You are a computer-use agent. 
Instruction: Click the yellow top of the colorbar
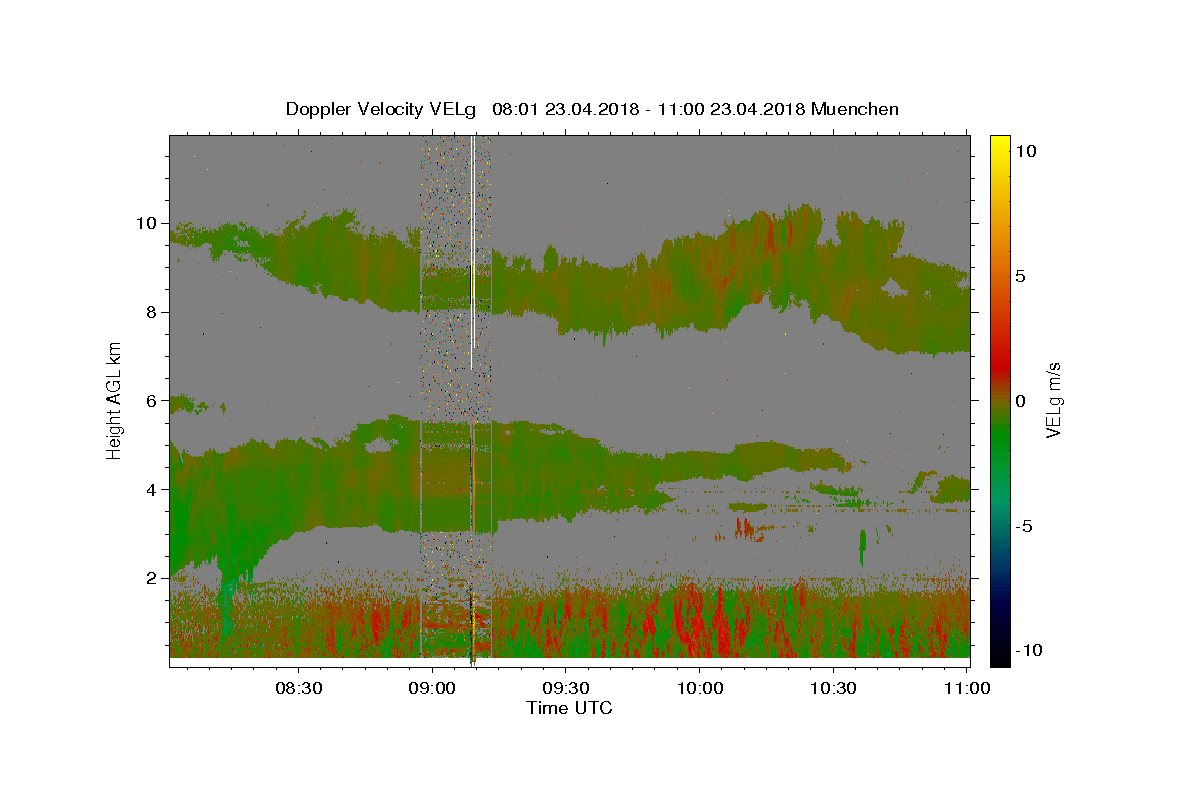click(x=1000, y=140)
